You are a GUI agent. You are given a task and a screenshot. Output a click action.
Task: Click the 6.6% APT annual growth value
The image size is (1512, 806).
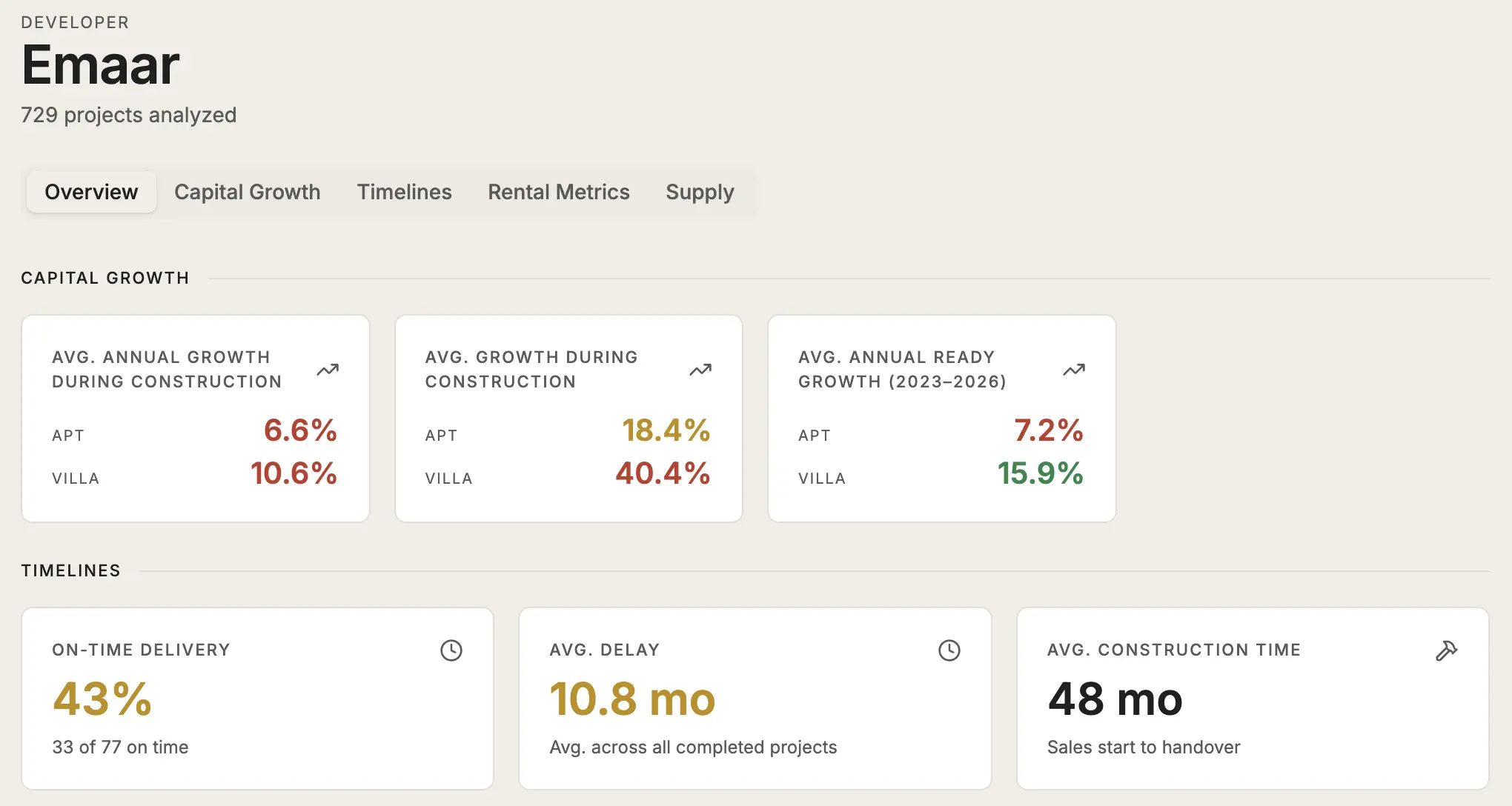300,430
